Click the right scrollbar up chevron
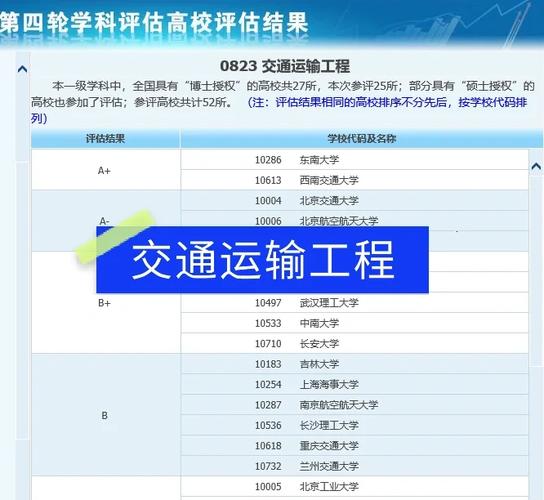 tap(536, 167)
